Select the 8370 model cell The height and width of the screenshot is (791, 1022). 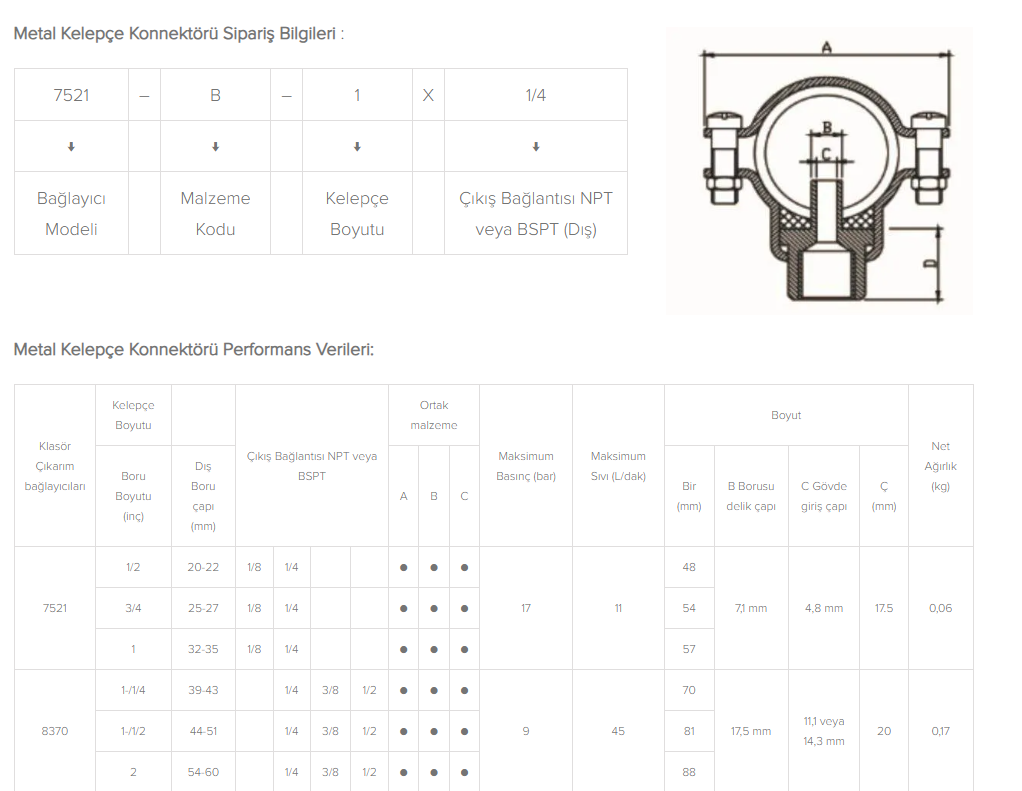point(55,731)
